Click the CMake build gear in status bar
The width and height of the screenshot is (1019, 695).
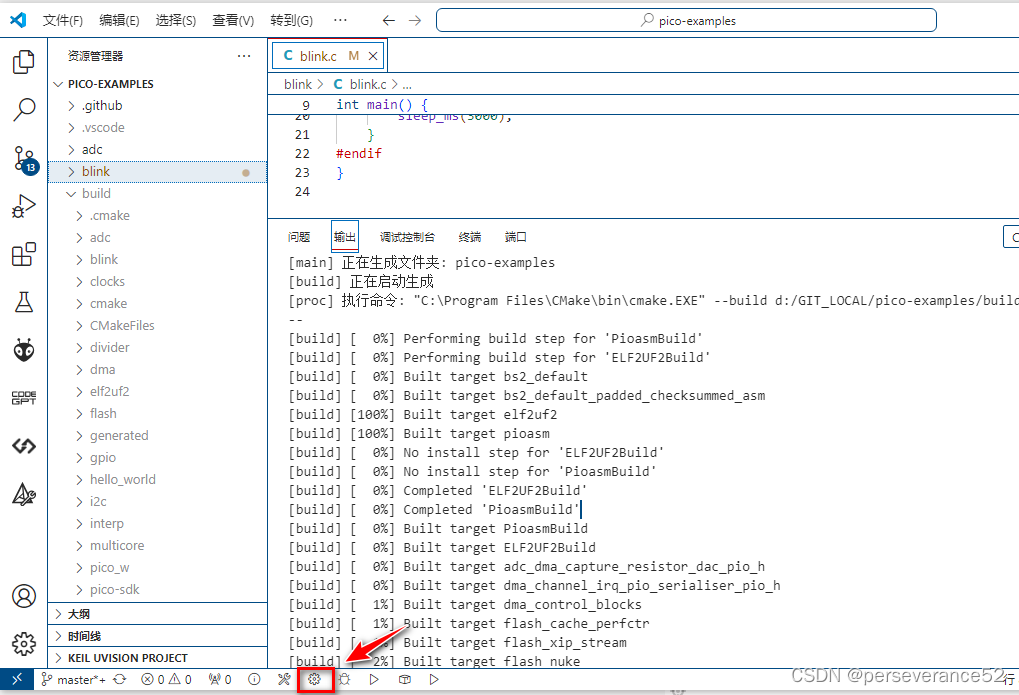pos(315,679)
